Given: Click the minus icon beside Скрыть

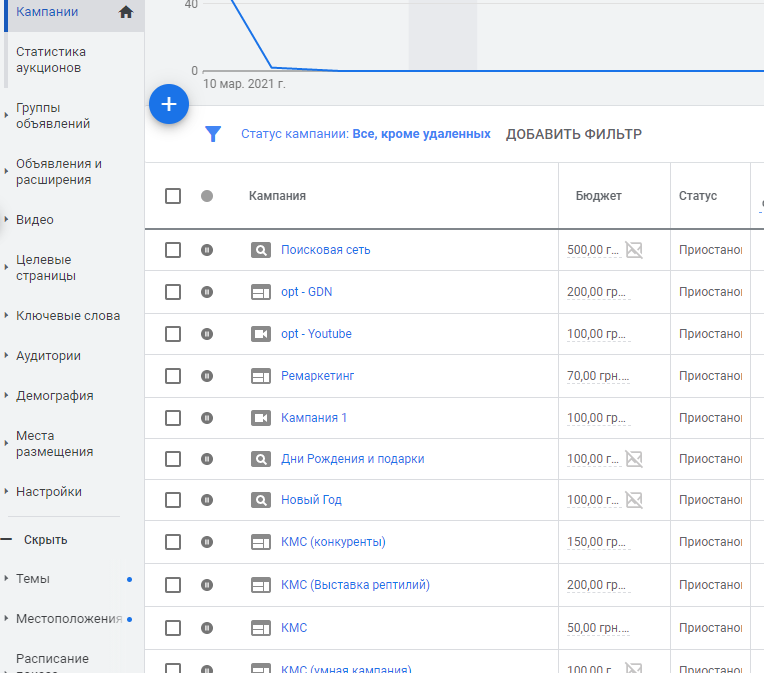Looking at the screenshot, I should click(x=6, y=539).
